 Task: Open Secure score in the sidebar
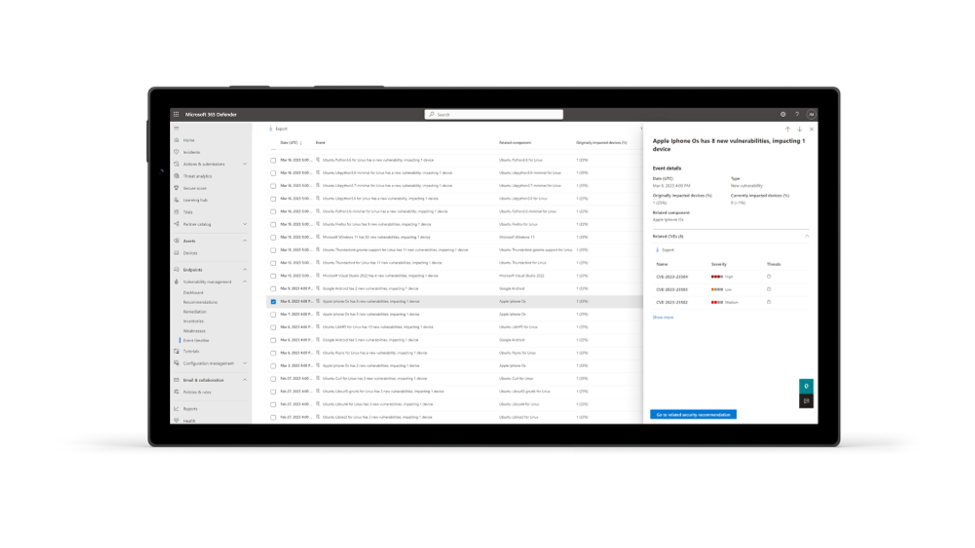195,188
